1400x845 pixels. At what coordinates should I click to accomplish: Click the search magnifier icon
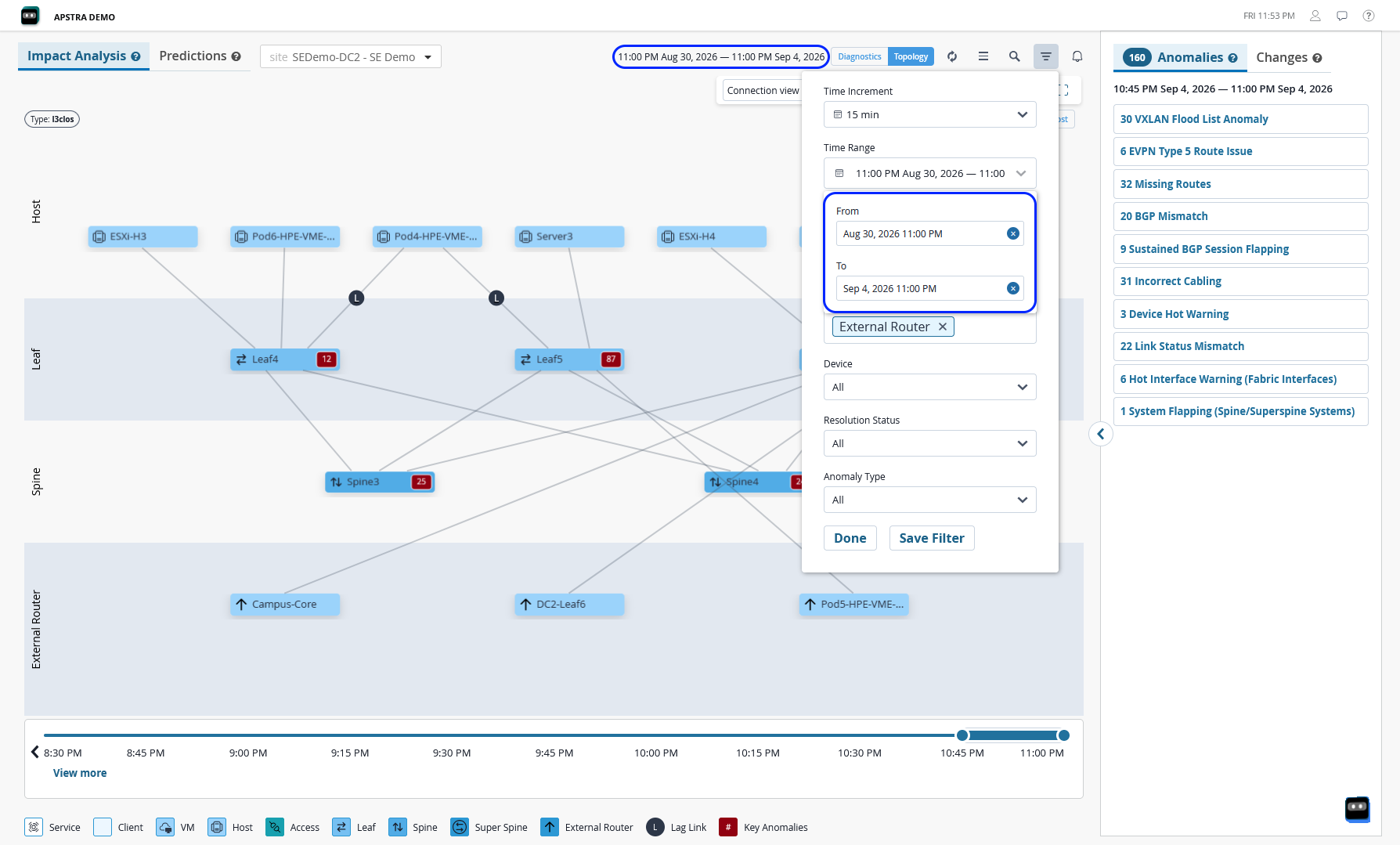coord(1015,56)
